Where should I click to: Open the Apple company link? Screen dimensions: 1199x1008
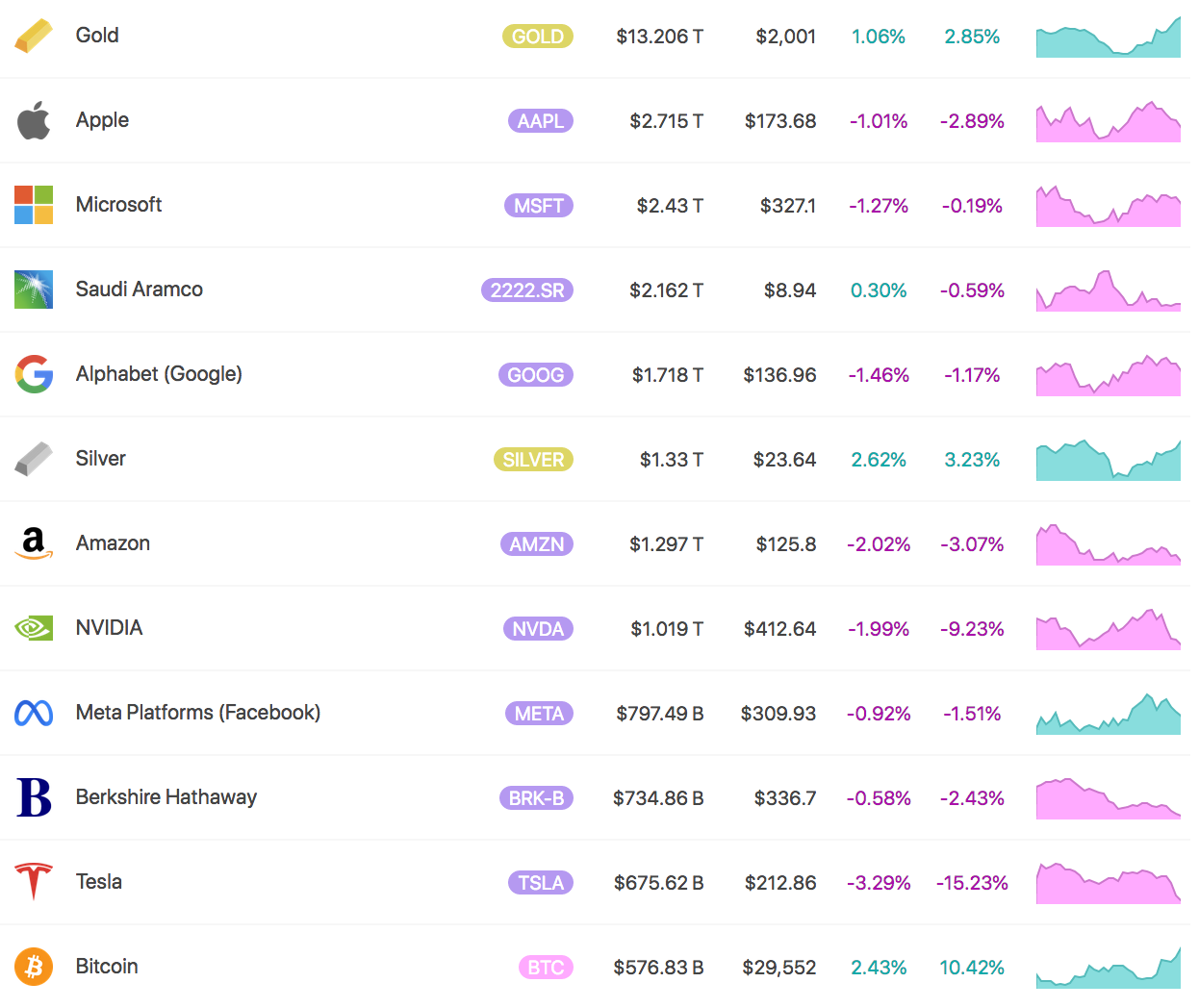[x=102, y=120]
